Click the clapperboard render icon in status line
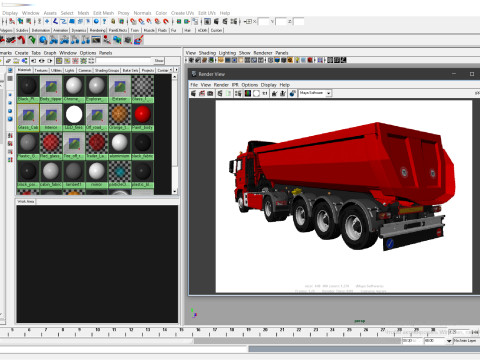 click(x=216, y=21)
